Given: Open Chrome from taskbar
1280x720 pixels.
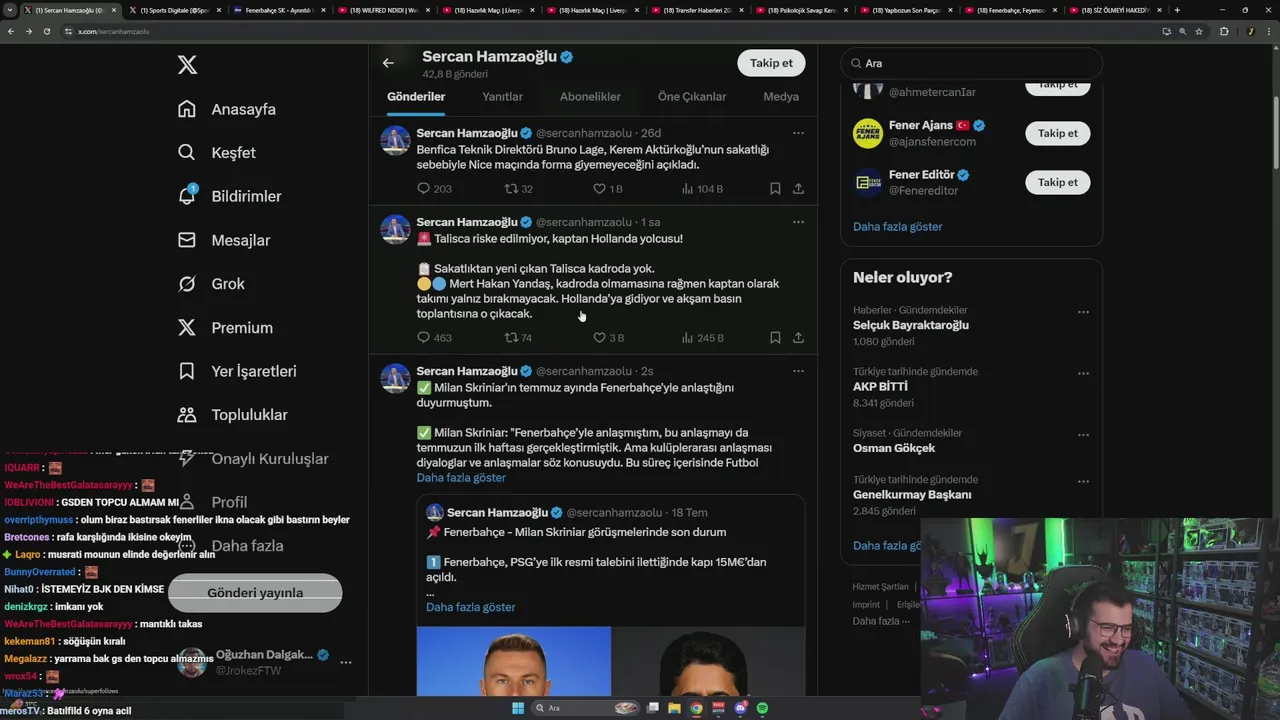Looking at the screenshot, I should [696, 708].
